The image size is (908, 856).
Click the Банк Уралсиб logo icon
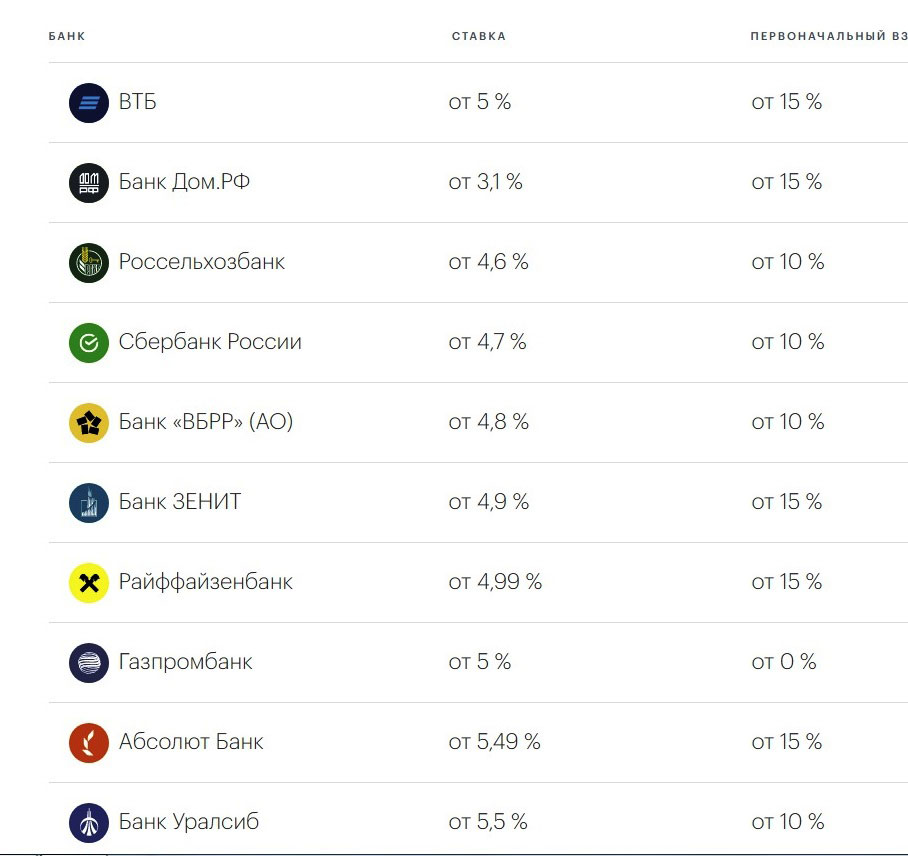89,822
